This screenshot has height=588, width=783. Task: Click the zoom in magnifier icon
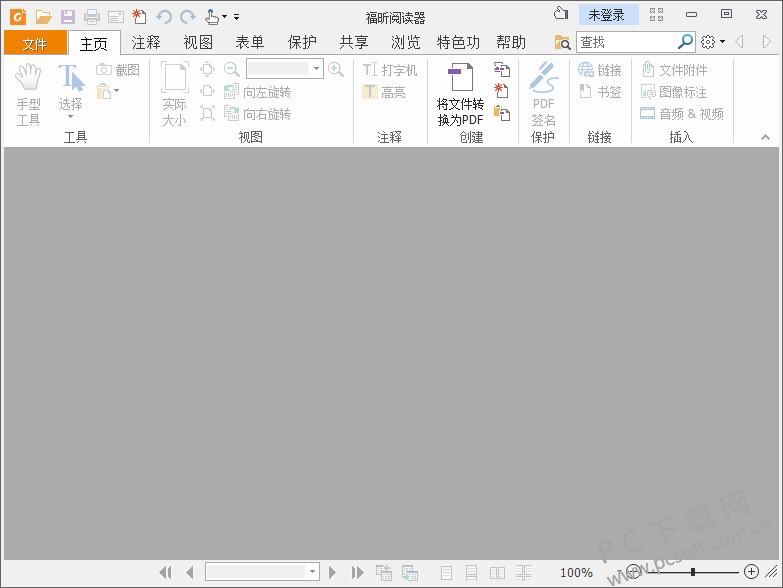pos(336,69)
